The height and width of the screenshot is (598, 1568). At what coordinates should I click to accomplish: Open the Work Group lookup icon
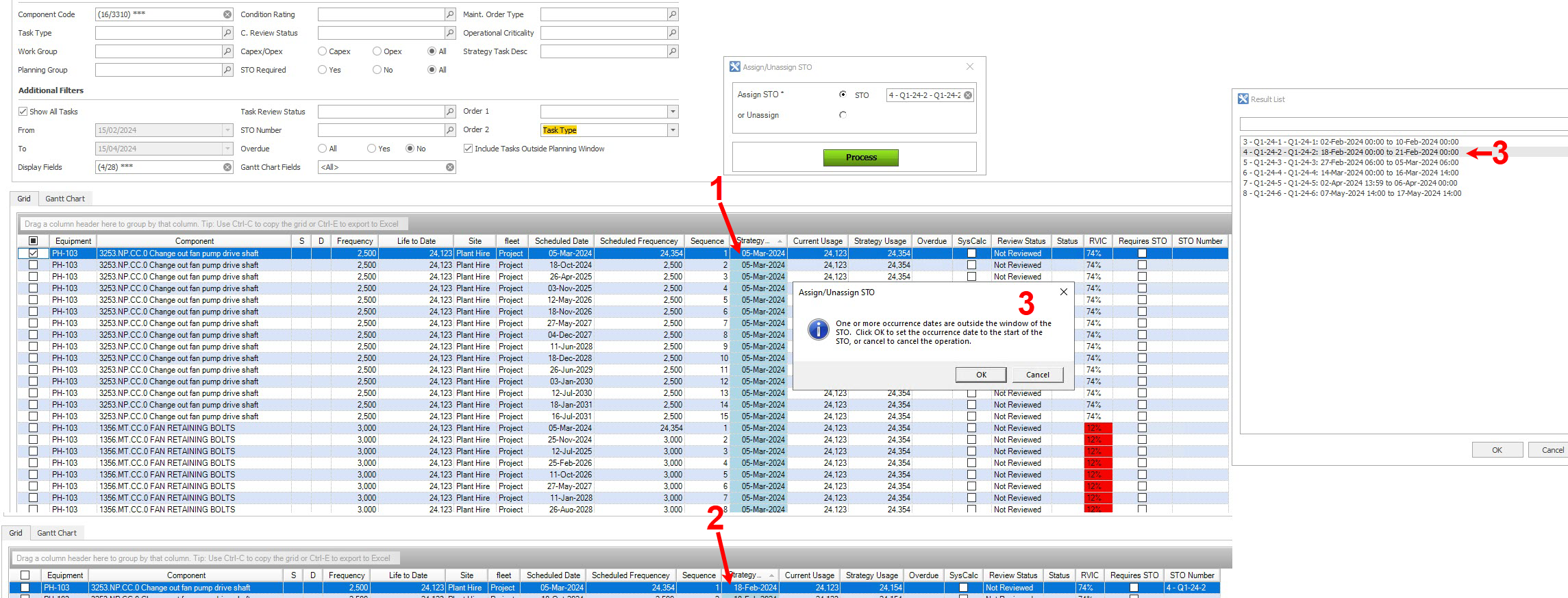[227, 51]
